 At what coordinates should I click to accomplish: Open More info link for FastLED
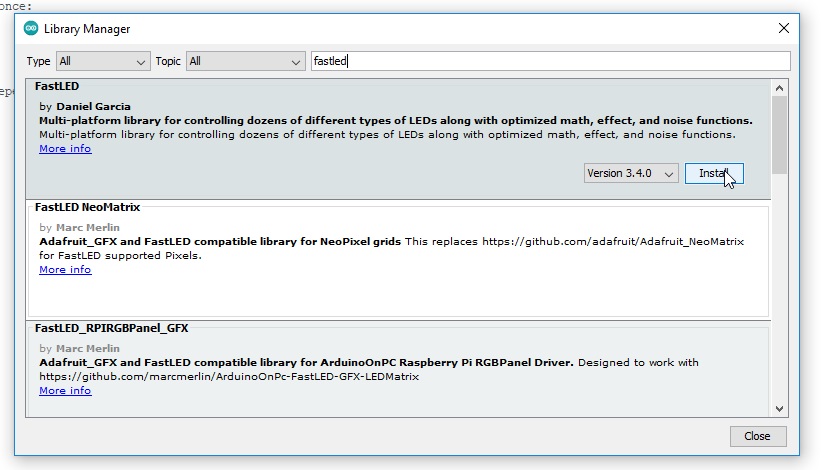[x=65, y=149]
